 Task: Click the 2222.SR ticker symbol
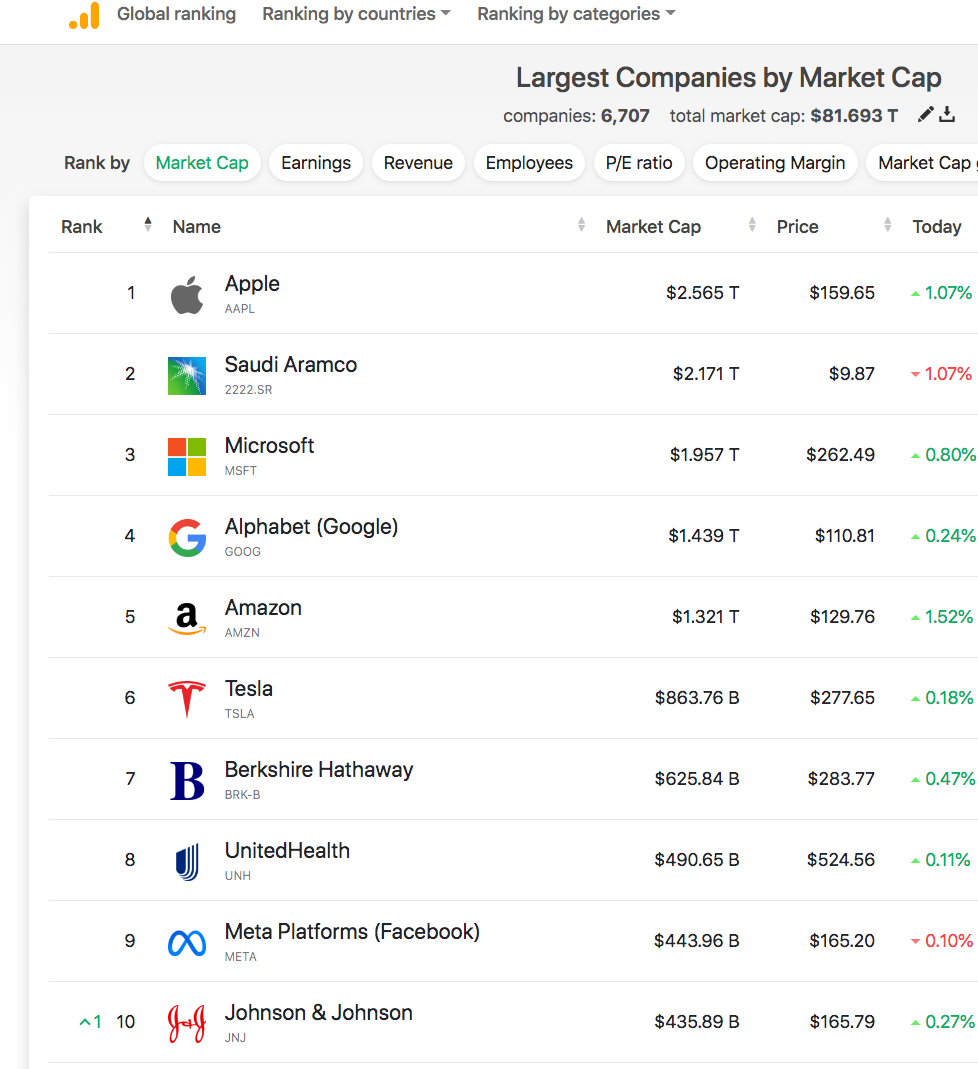click(248, 390)
